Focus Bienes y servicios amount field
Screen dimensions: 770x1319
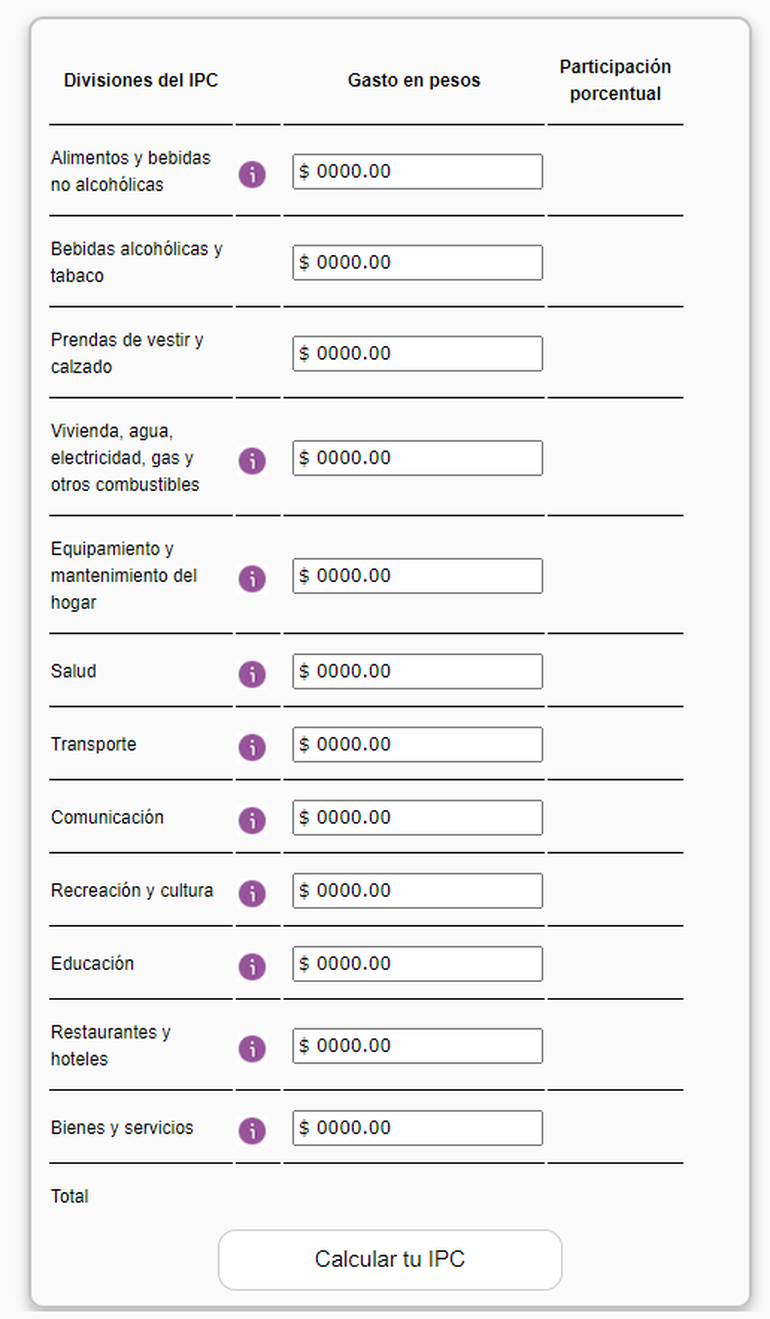pos(418,1127)
